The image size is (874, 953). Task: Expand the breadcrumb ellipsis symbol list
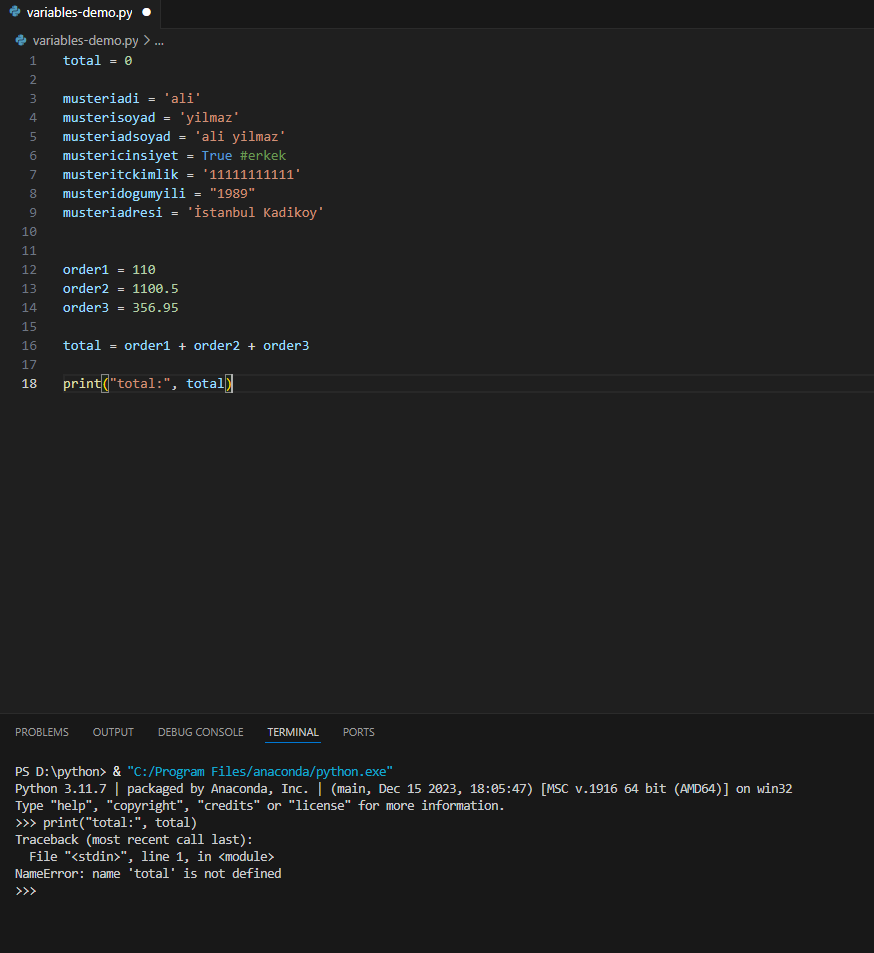159,41
